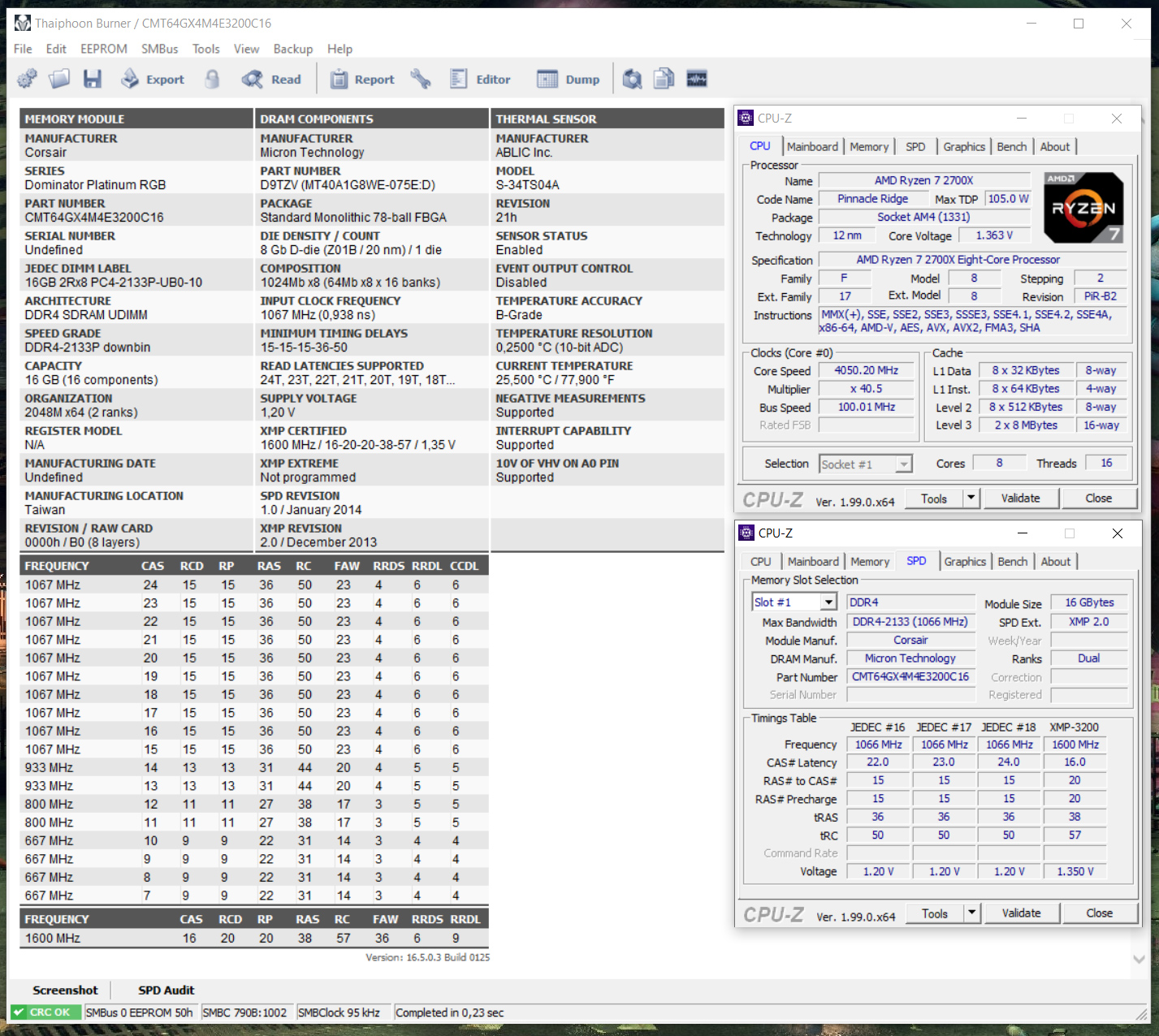Save the dump with the floppy disk icon

93,79
